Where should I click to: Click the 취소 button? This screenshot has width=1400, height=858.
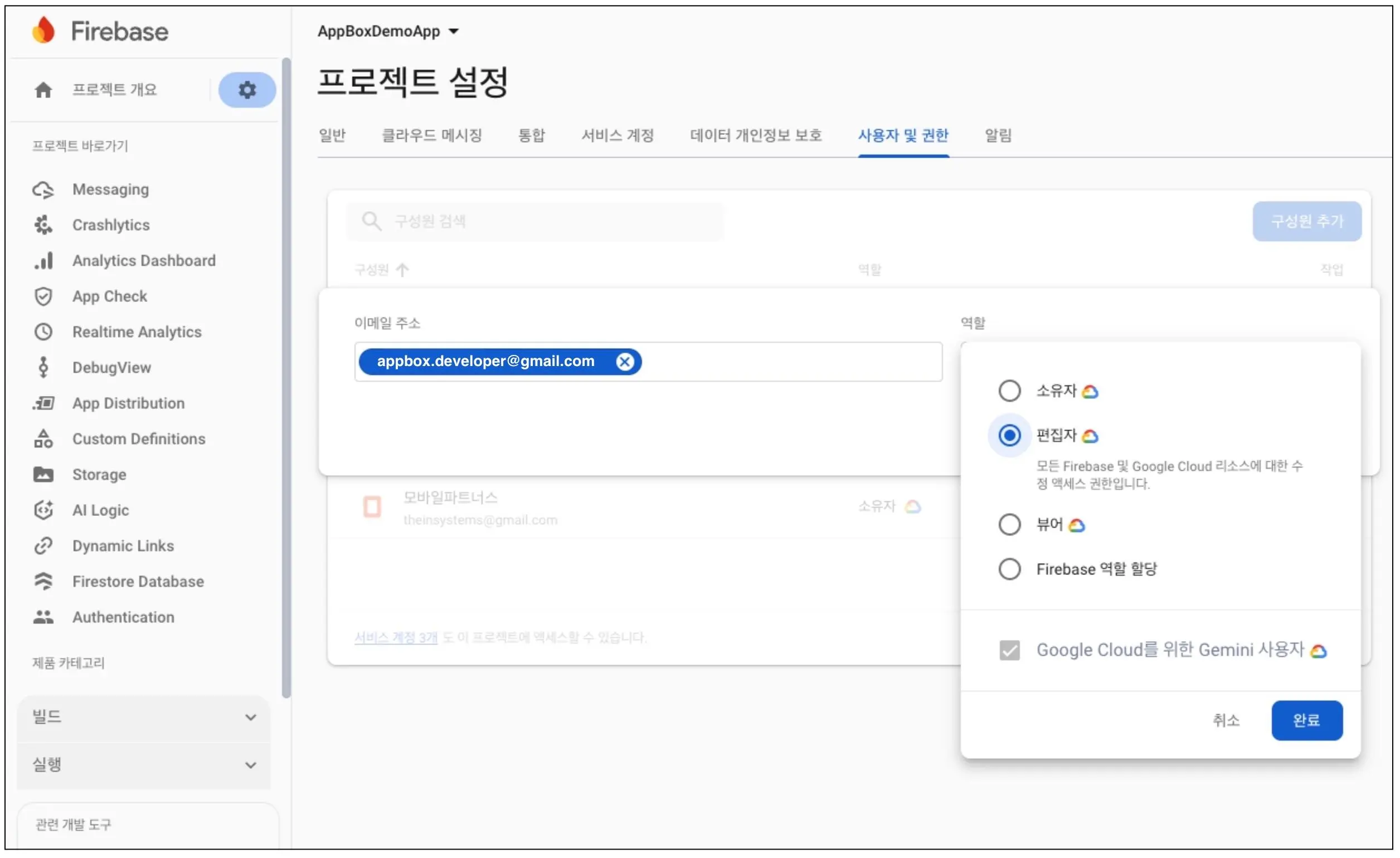[x=1226, y=721]
